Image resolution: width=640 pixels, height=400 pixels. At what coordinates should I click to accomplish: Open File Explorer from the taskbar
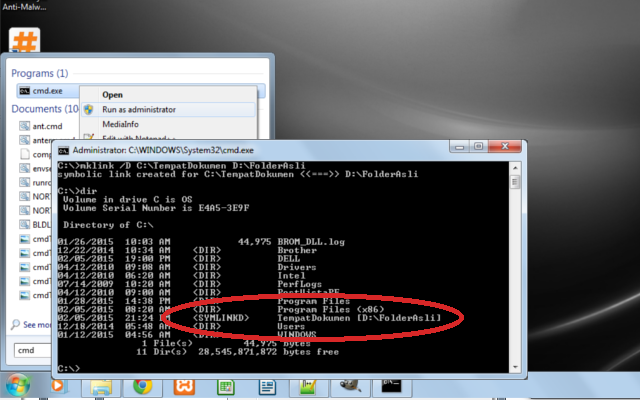click(102, 386)
